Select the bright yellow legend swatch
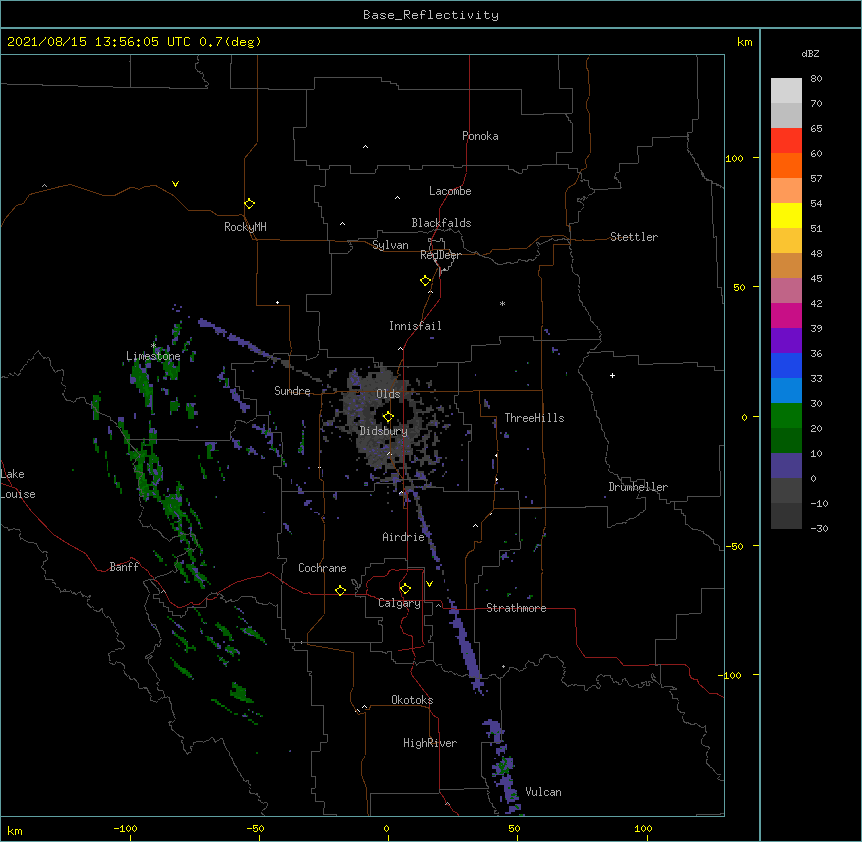The image size is (862, 842). pyautogui.click(x=786, y=215)
